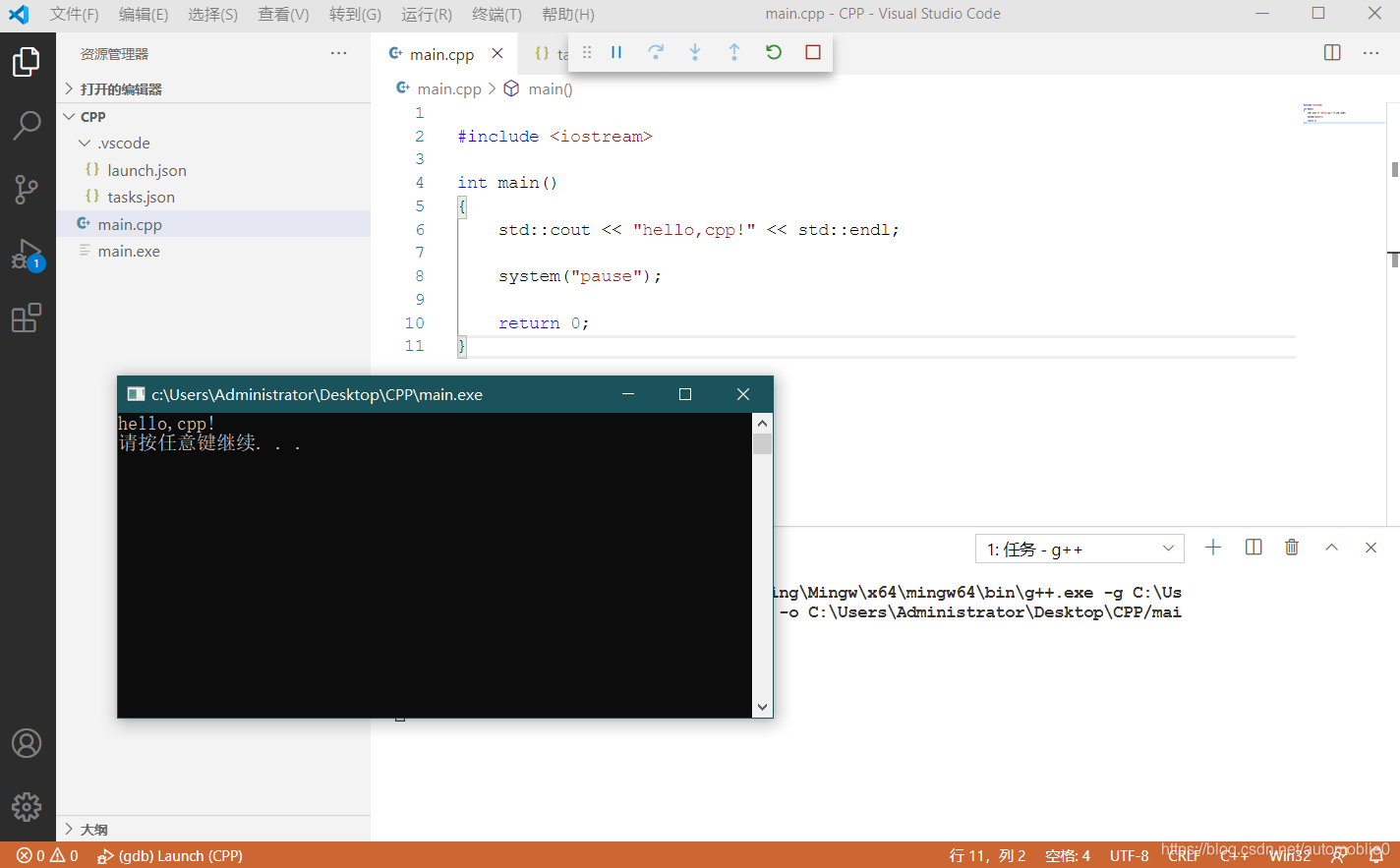
Task: Split the editor to the right
Action: (1332, 53)
